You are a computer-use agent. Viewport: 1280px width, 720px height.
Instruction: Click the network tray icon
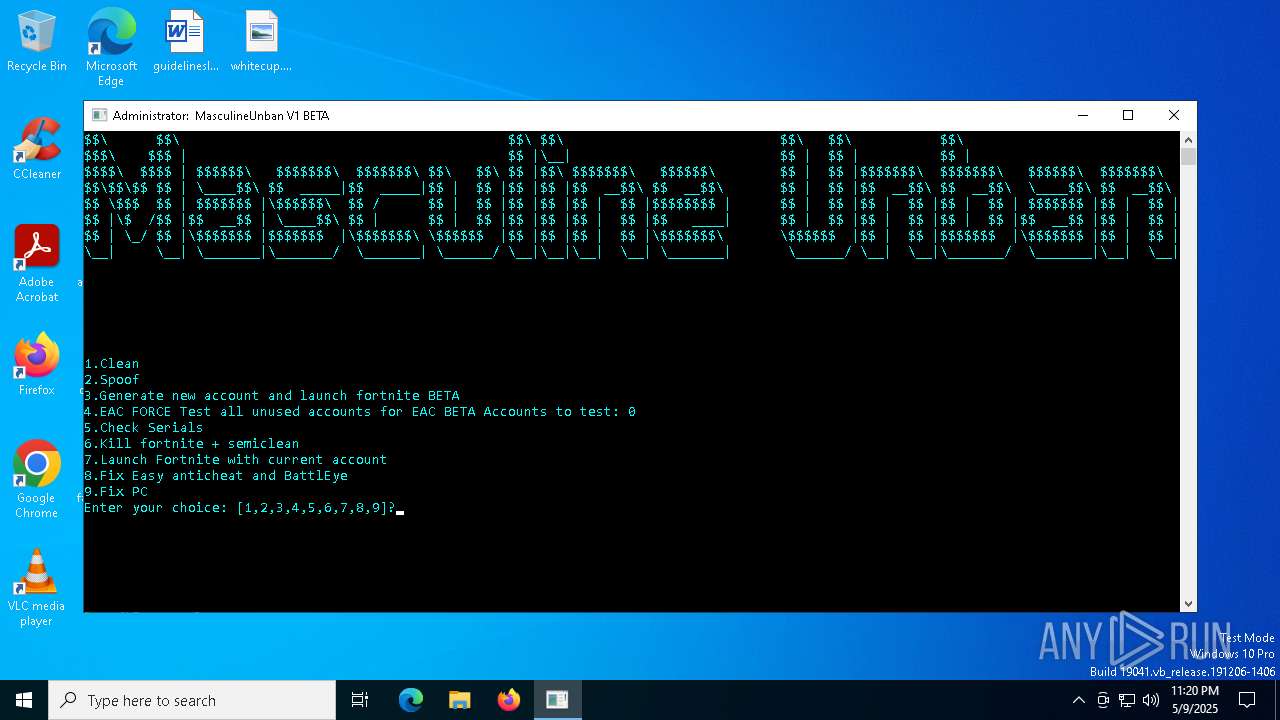click(1127, 700)
